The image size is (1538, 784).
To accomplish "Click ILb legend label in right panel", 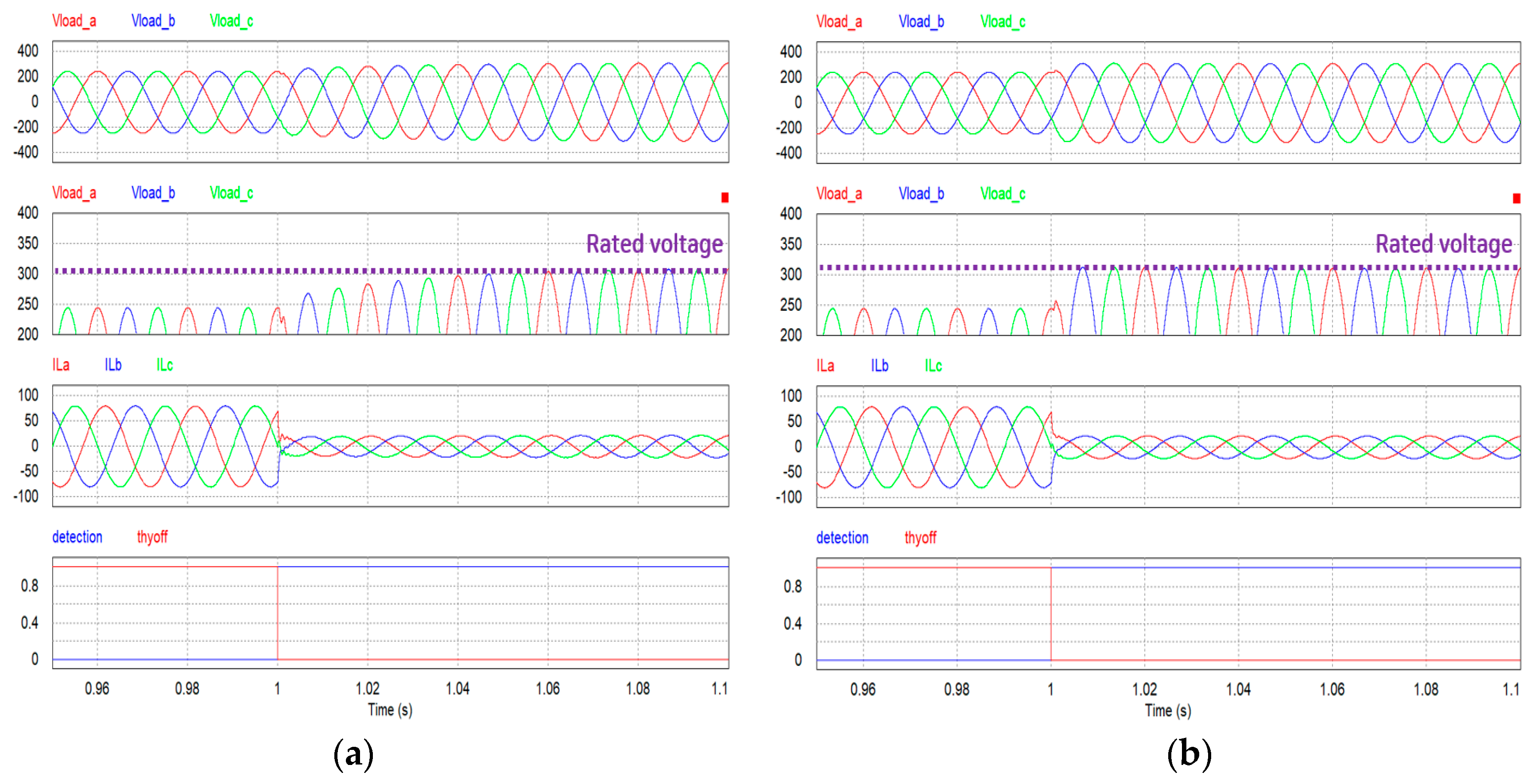I will tap(879, 366).
